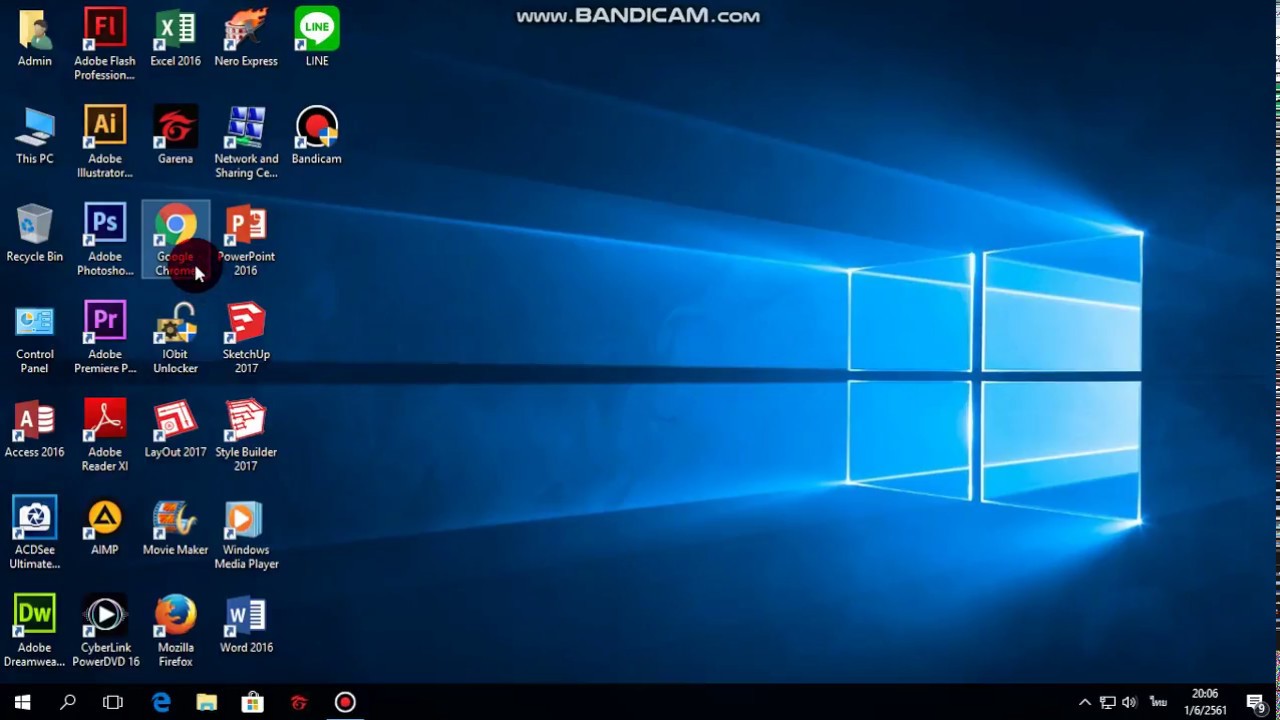The height and width of the screenshot is (720, 1280).
Task: Select the Network and Sharing Center icon
Action: (246, 142)
